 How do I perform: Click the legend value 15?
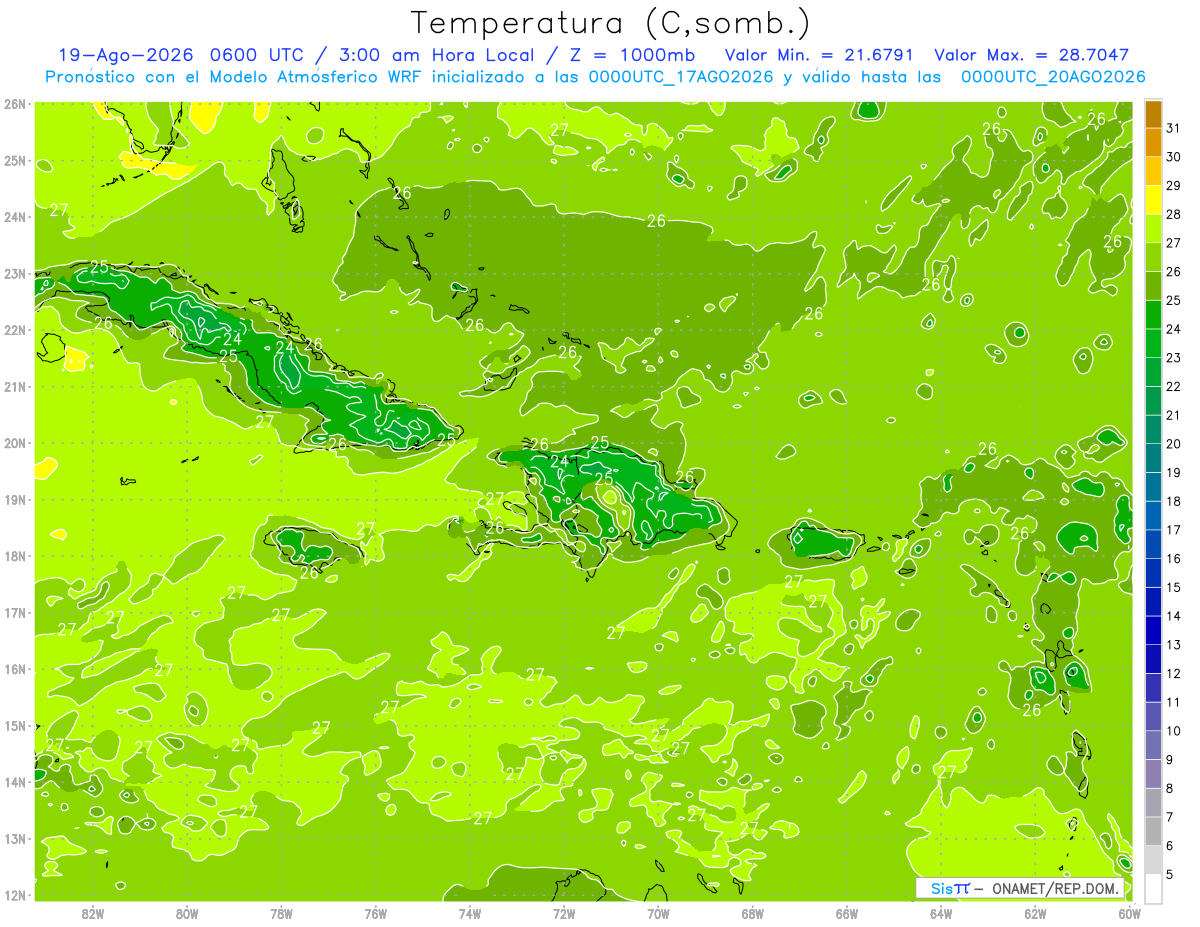(x=1174, y=587)
